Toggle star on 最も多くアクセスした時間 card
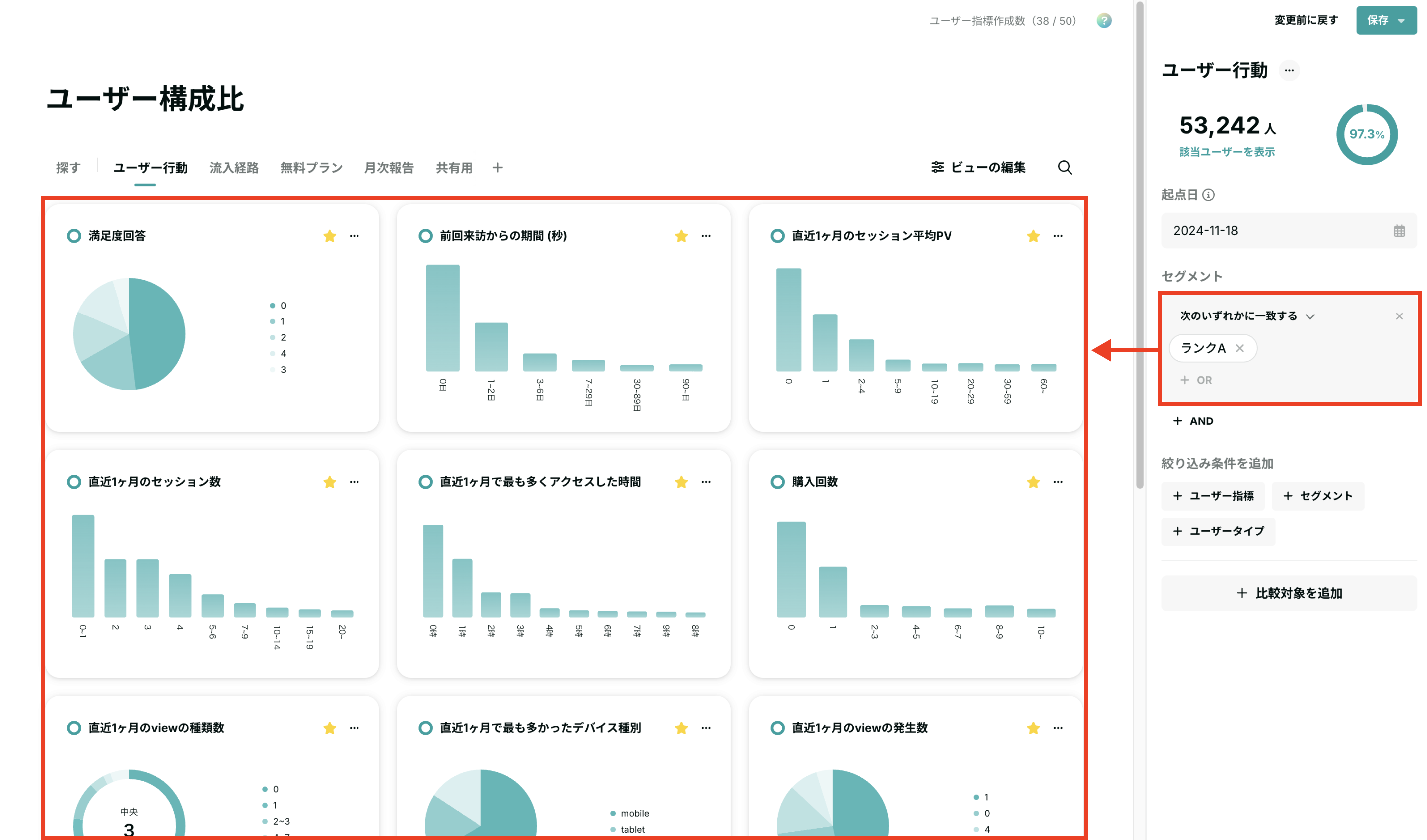1427x840 pixels. pos(681,482)
